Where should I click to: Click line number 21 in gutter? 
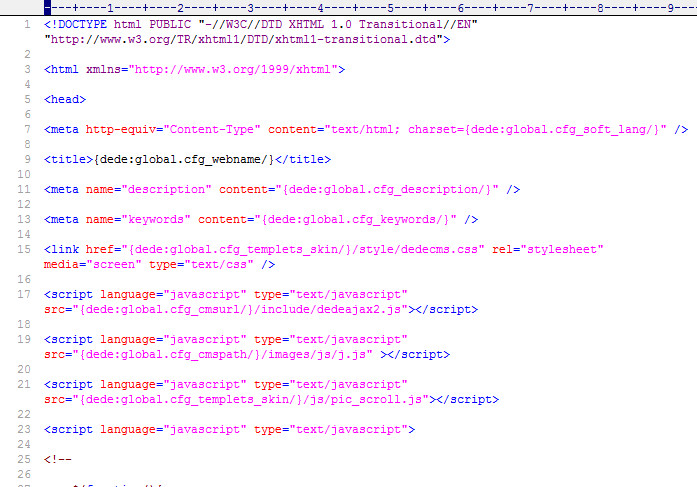(24, 384)
